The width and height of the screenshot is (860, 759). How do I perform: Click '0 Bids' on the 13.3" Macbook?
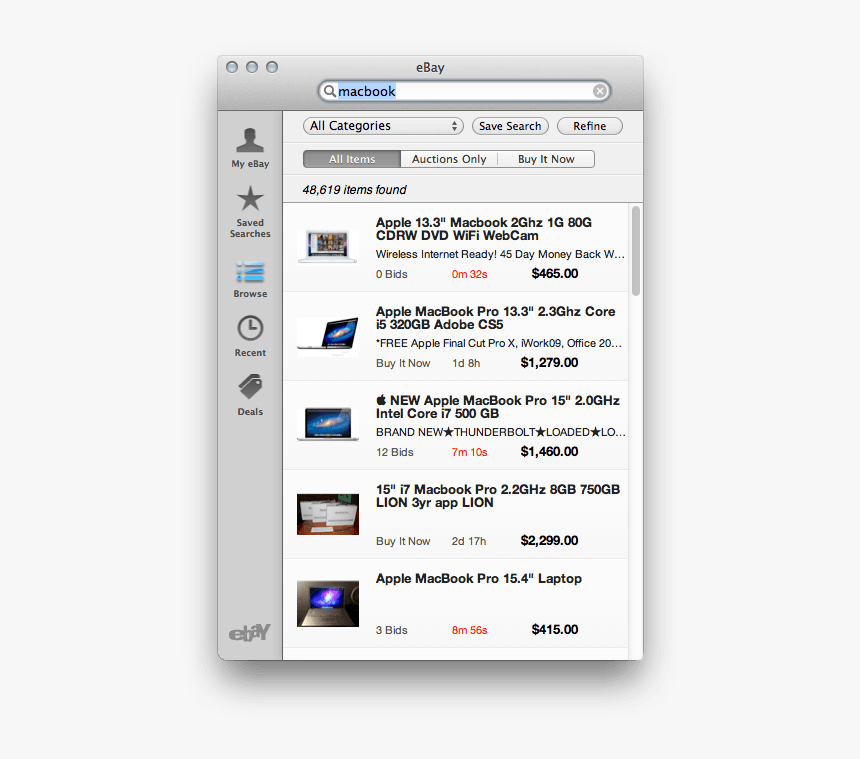(x=392, y=274)
